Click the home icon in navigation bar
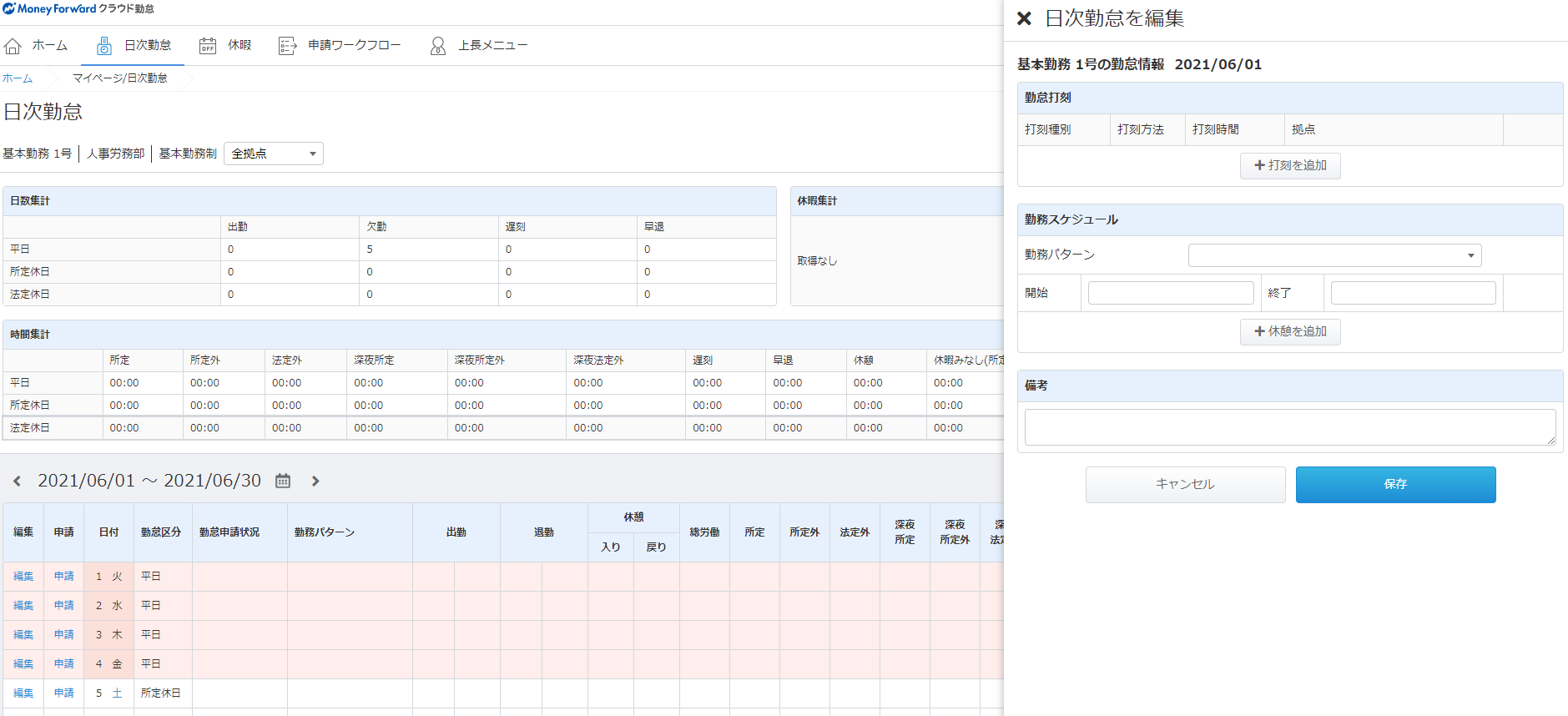The width and height of the screenshot is (1568, 716). click(13, 46)
